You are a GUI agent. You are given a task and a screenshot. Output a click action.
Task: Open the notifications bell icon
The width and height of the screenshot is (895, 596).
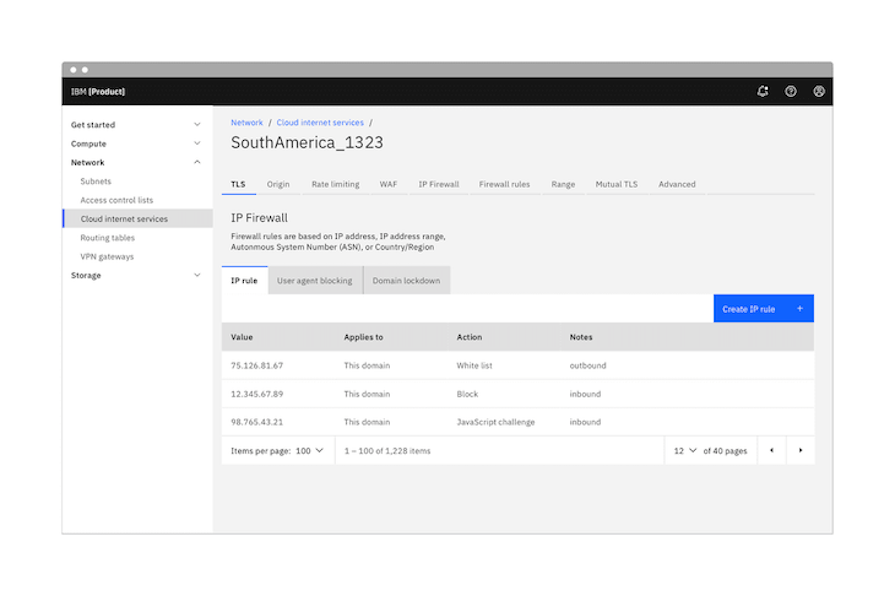(x=763, y=91)
